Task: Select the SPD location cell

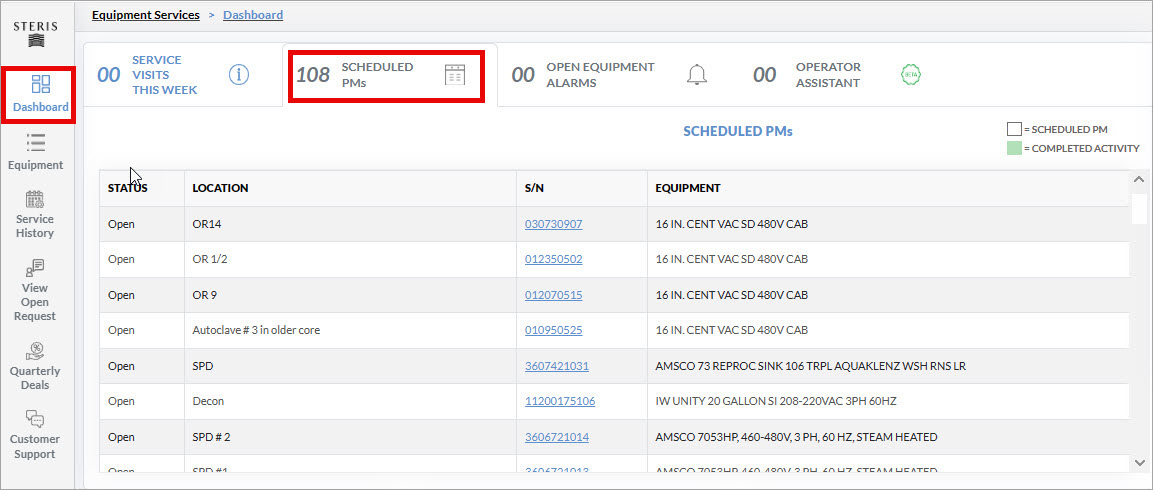Action: click(350, 366)
